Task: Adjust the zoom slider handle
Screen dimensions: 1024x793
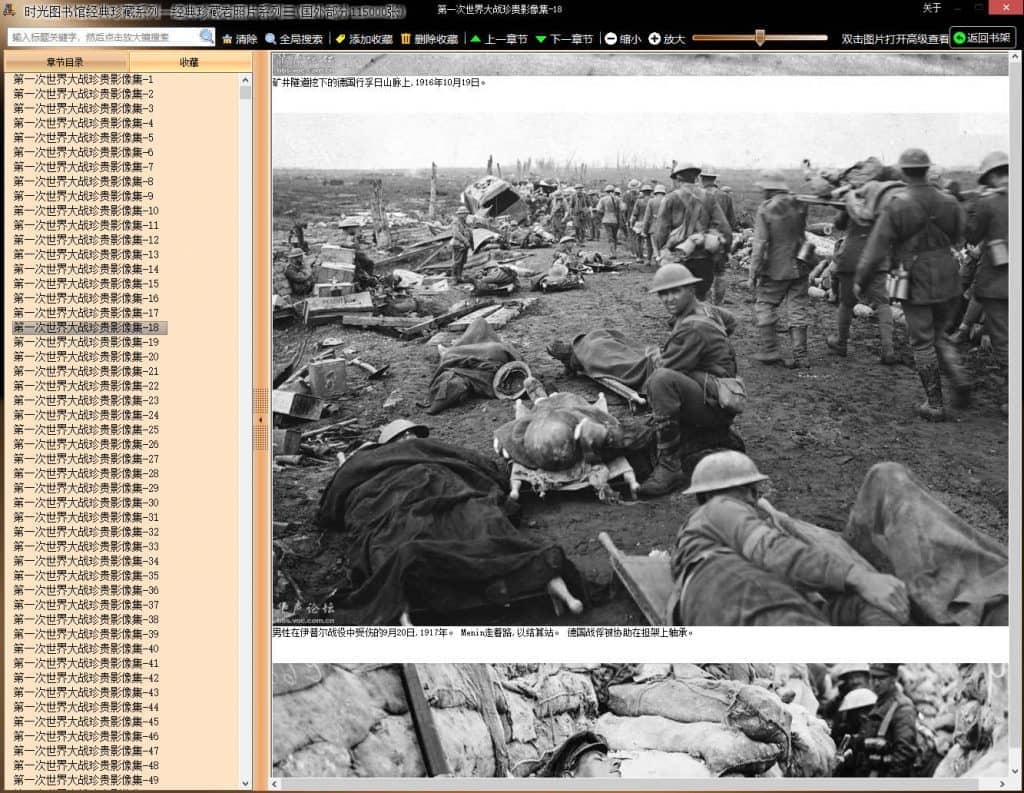Action: (760, 38)
